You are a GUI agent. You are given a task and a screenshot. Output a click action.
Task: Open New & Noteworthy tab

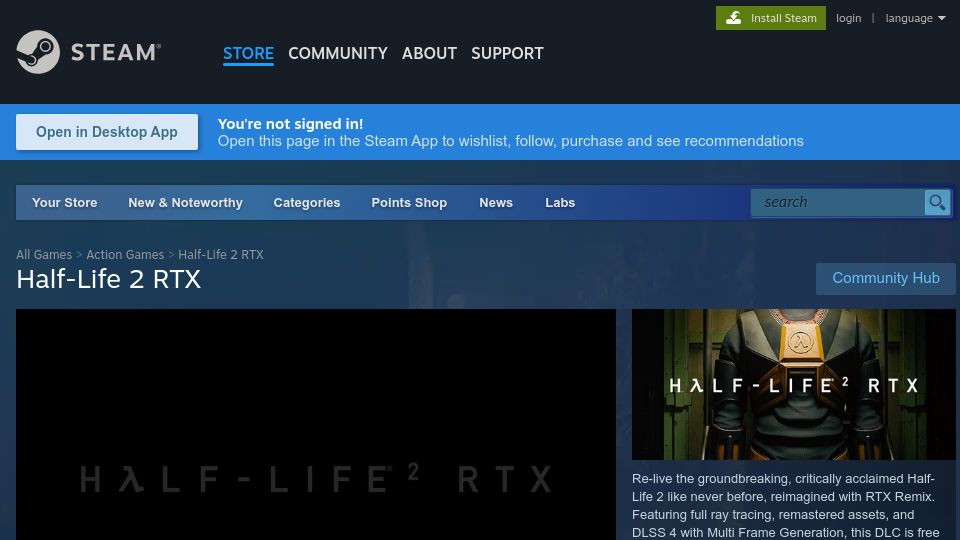tap(186, 203)
